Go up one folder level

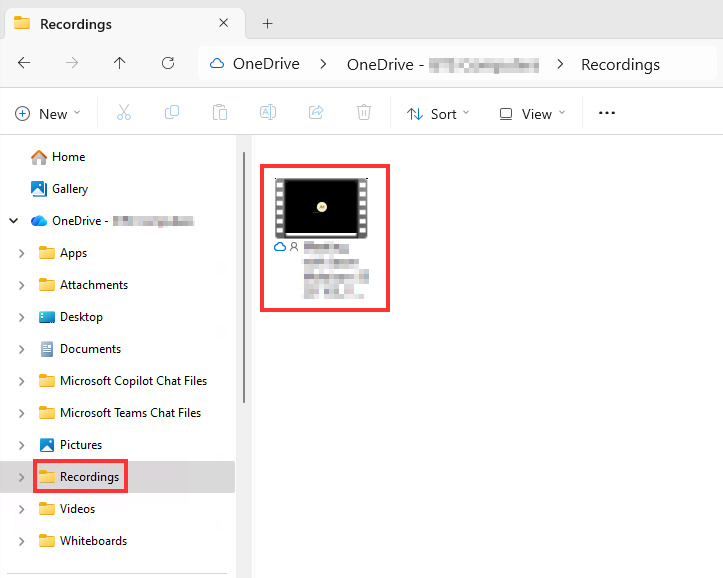tap(120, 63)
